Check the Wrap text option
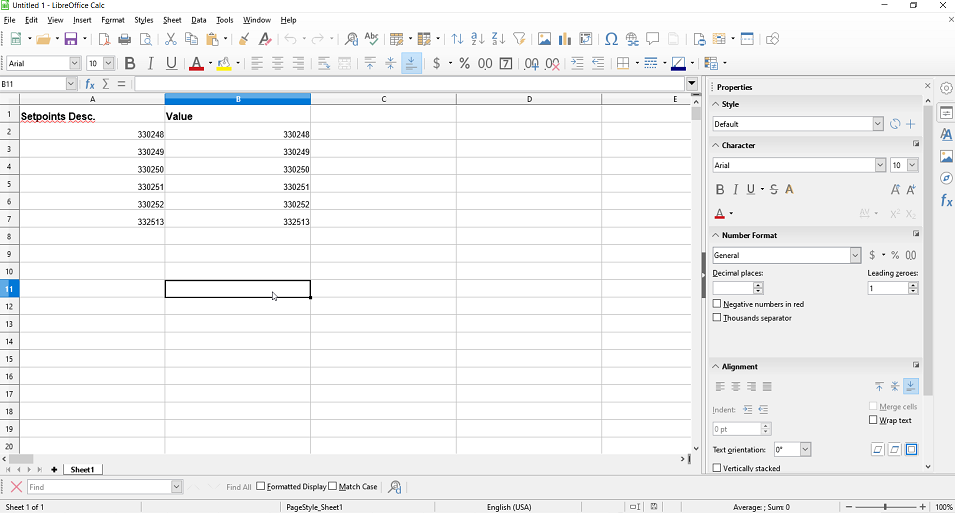The height and width of the screenshot is (513, 955). [873, 420]
